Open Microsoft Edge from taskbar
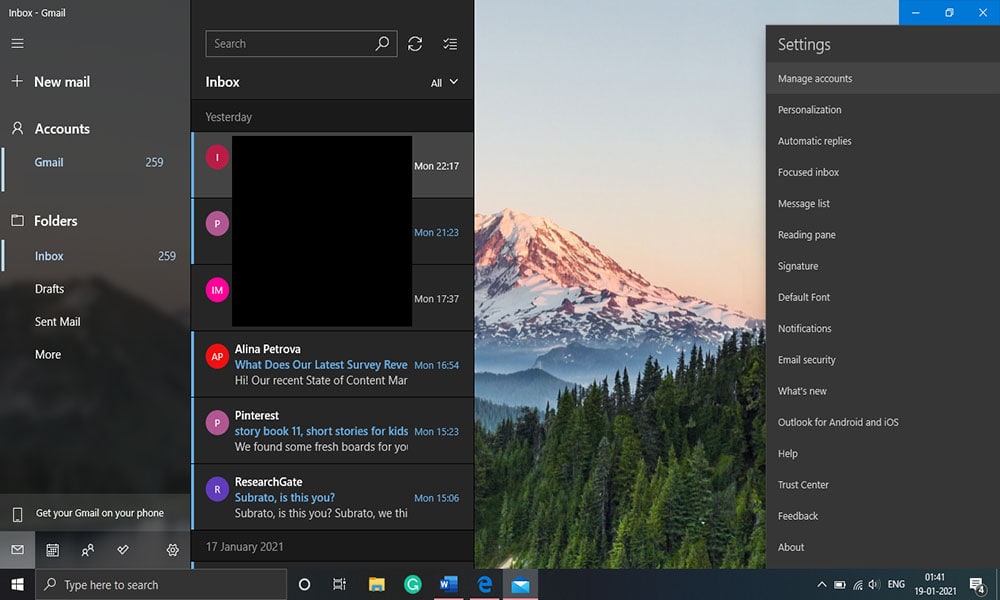 point(485,584)
